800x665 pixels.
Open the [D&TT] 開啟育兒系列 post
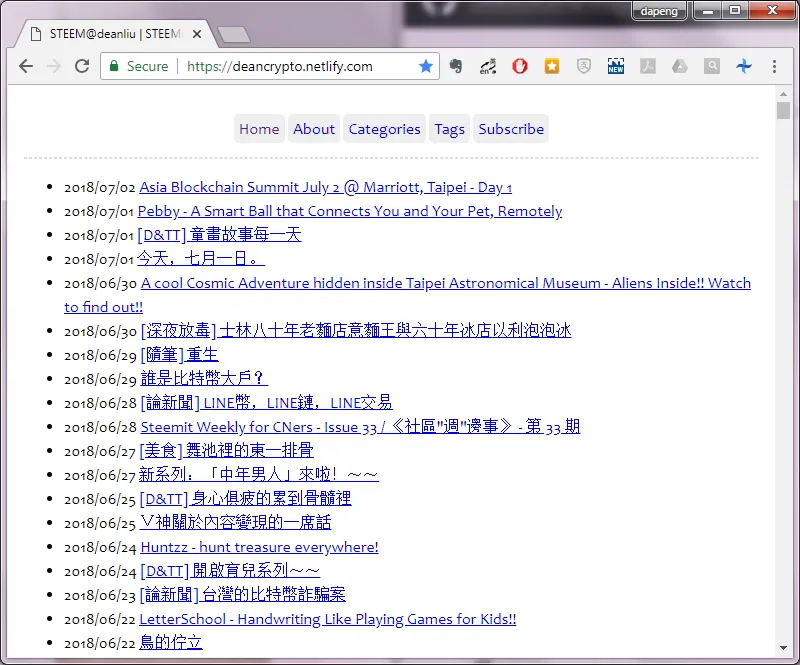point(230,571)
